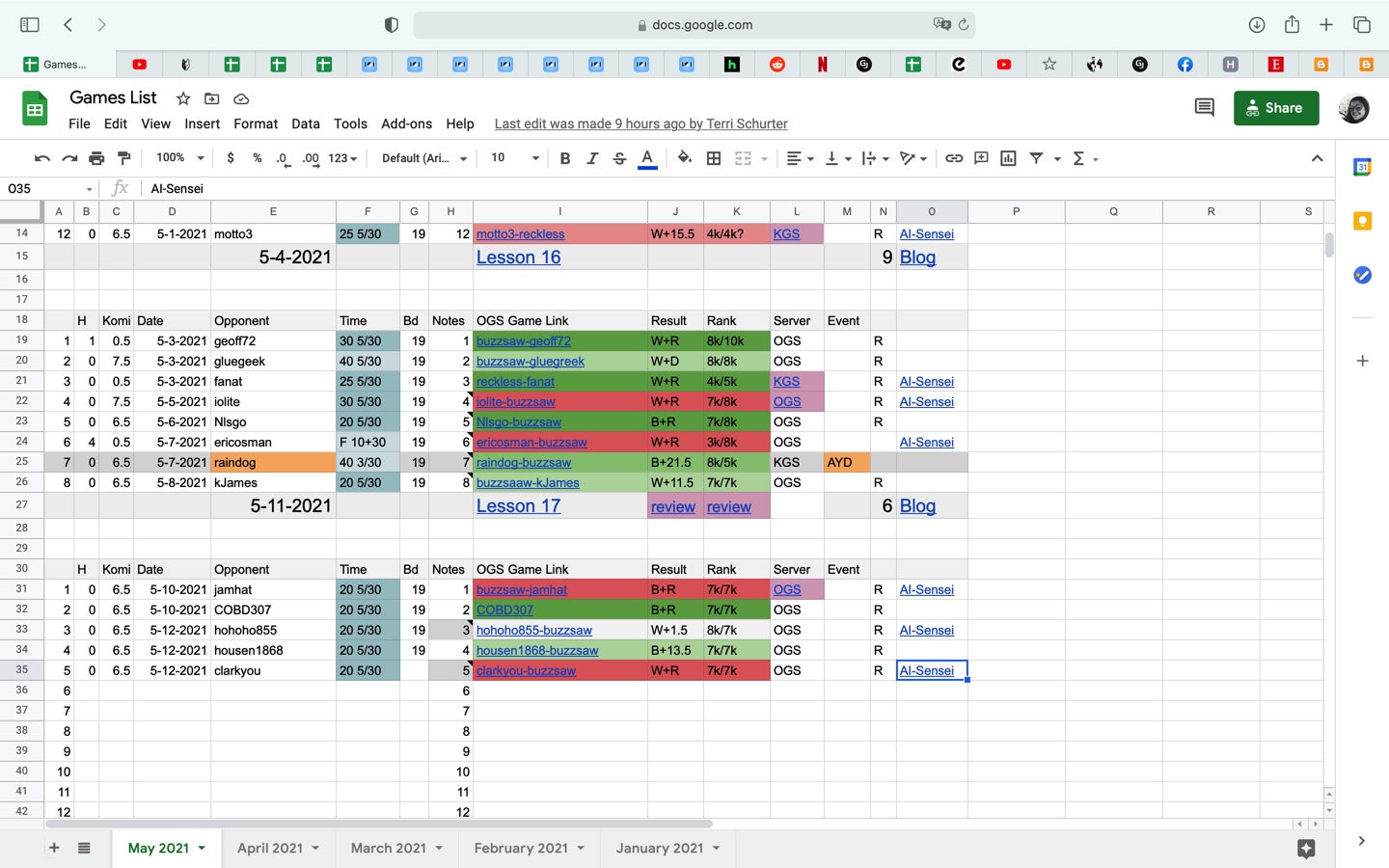Click the Name Box showing O35
Viewport: 1389px width, 868px height.
(43, 189)
